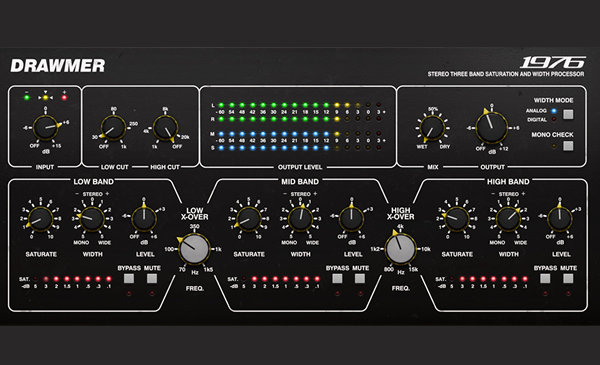Click the Low X-Over frequency knob
The height and width of the screenshot is (365, 600).
[195, 249]
